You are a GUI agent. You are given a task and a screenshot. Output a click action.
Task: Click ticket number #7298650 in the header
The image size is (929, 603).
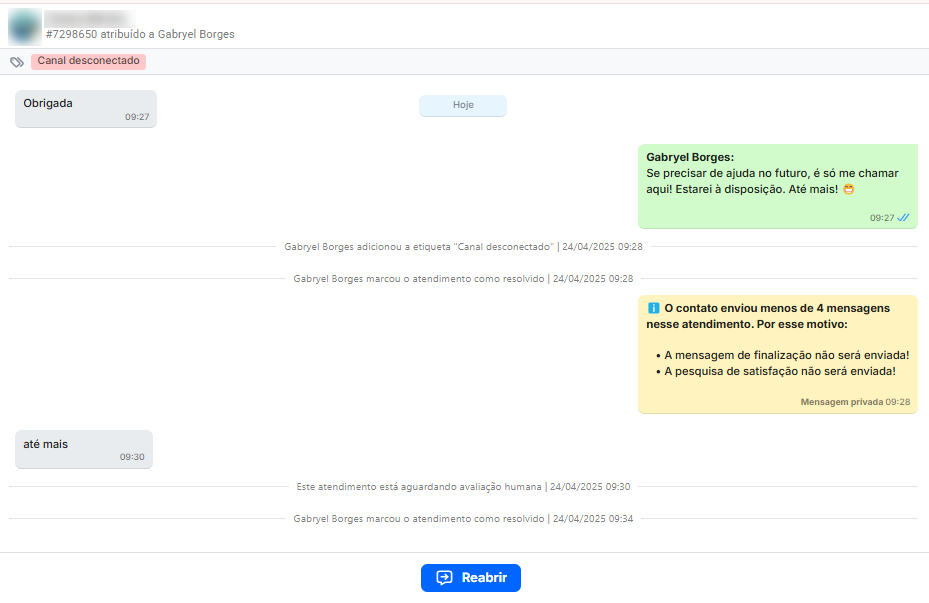coord(71,34)
